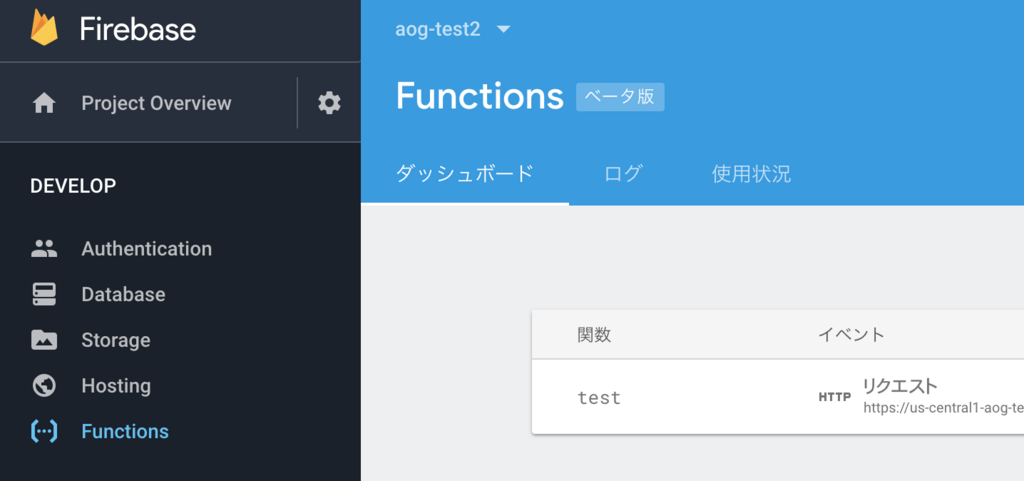Click the us-central1 request URL
The image size is (1024, 481).
pos(943,408)
